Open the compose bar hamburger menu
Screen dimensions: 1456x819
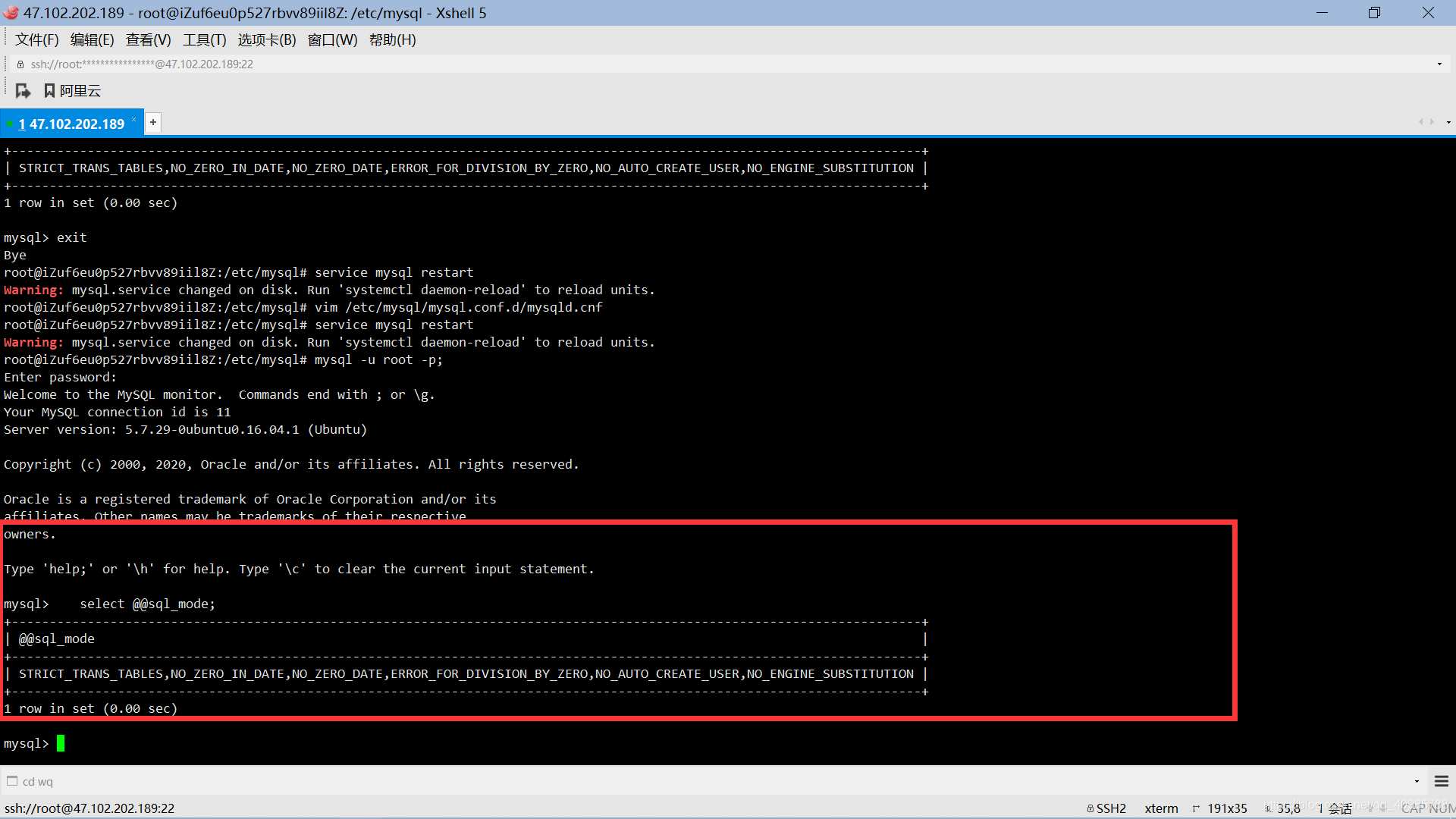coord(1442,781)
